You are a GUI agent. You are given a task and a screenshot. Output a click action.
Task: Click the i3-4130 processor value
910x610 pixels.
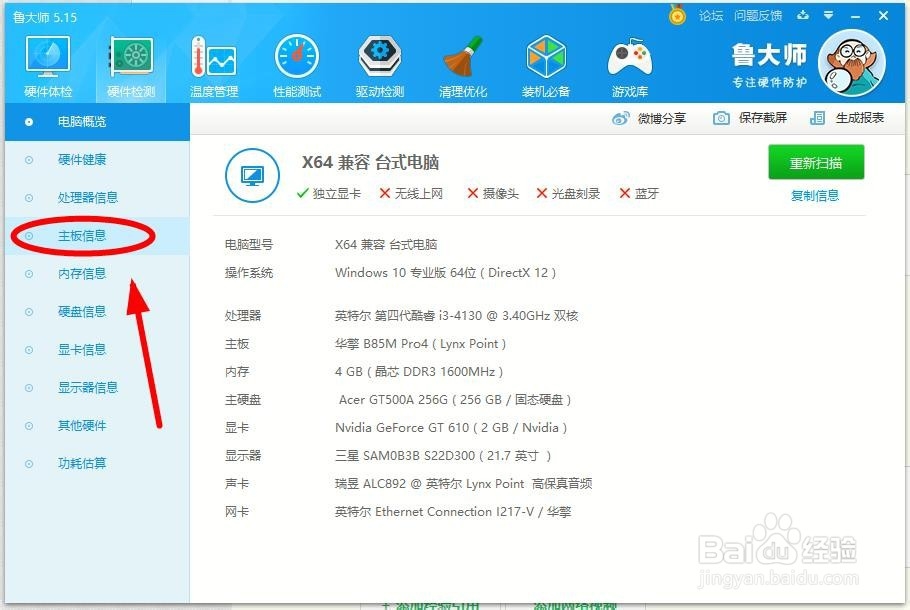coord(457,316)
